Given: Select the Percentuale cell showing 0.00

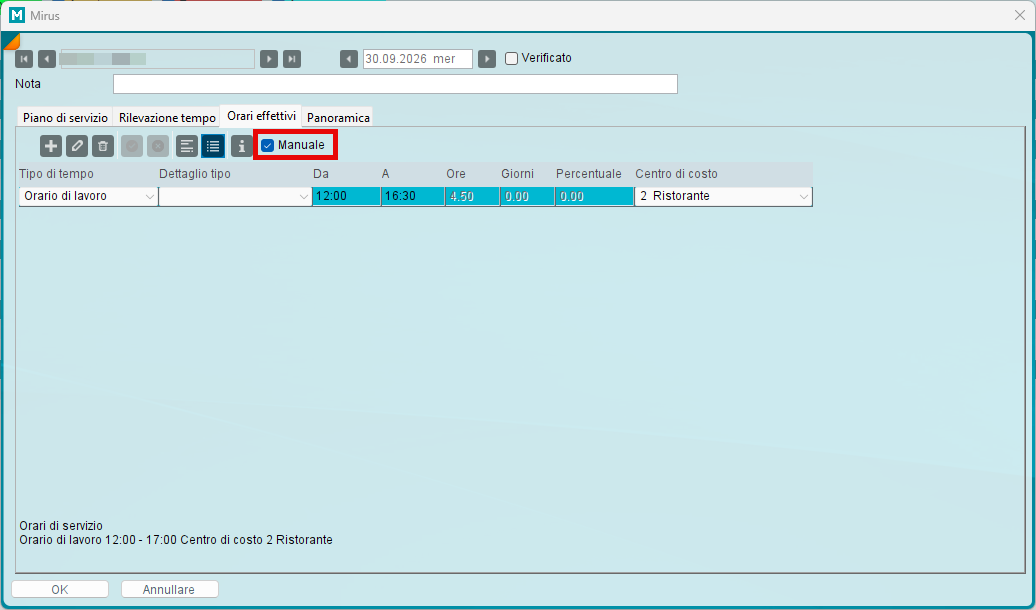Looking at the screenshot, I should coord(595,196).
